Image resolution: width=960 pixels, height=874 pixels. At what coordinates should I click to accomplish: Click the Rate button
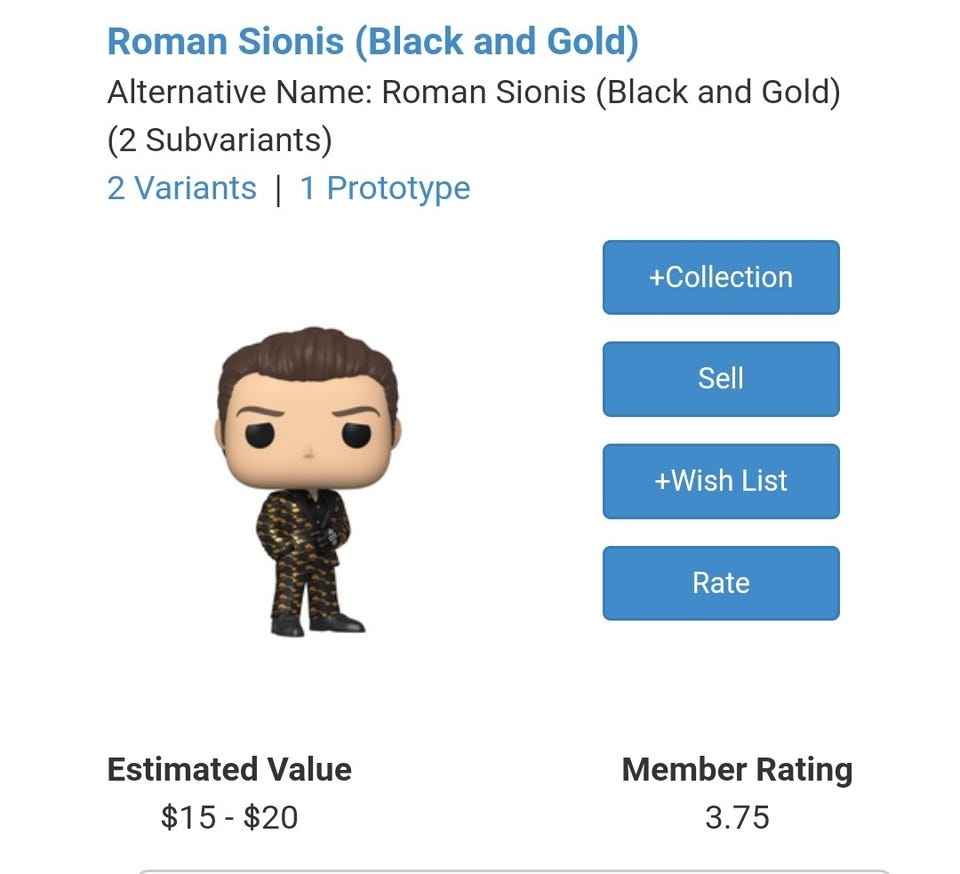[720, 583]
